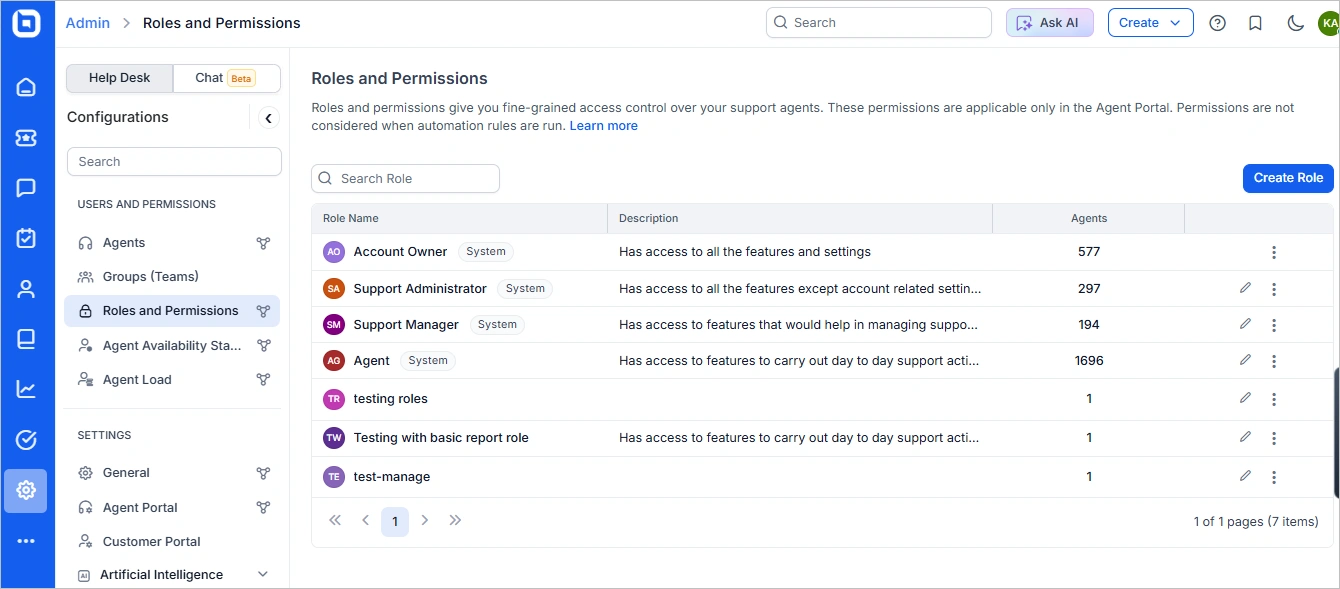Viewport: 1340px width, 589px height.
Task: Follow the Learn more link
Action: tap(603, 126)
